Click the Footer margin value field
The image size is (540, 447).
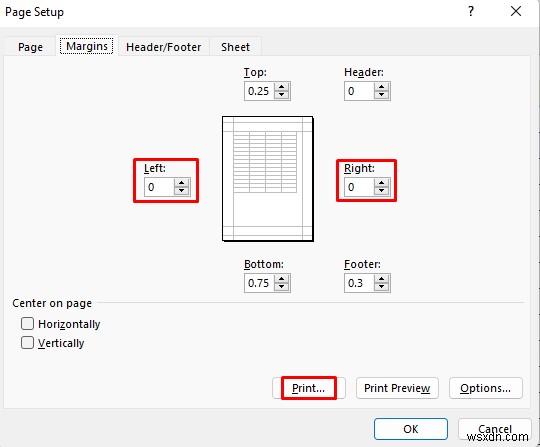359,283
